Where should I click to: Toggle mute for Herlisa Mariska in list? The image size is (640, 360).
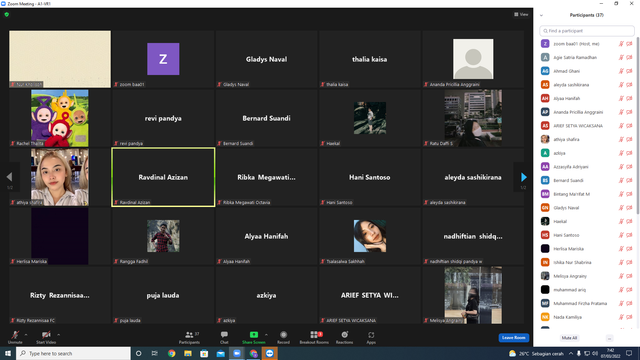pos(621,249)
